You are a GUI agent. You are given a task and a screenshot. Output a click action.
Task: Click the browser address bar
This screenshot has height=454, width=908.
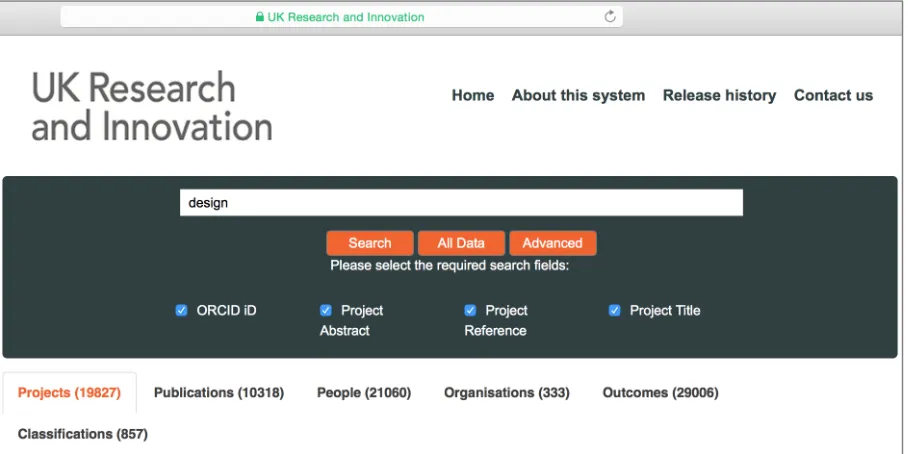(x=342, y=17)
